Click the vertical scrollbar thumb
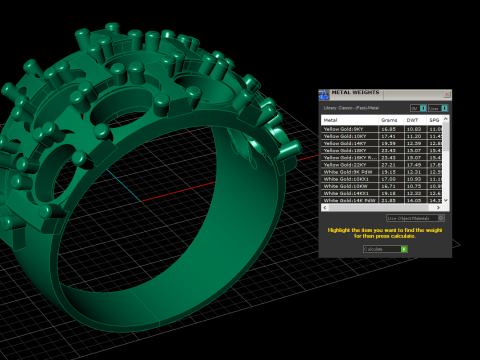 [446, 136]
